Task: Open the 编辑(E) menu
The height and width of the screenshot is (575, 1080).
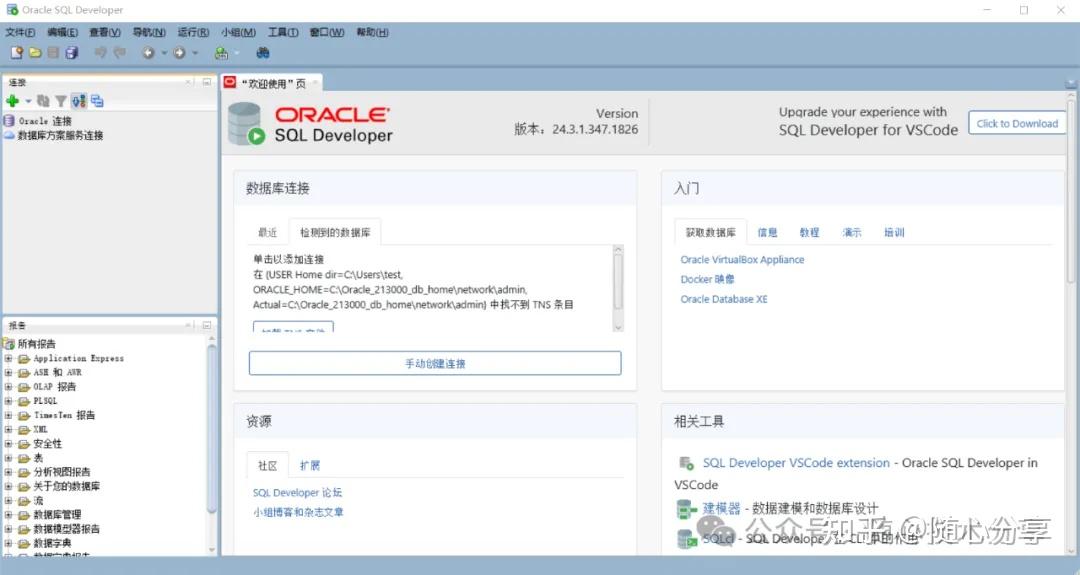Action: (62, 32)
